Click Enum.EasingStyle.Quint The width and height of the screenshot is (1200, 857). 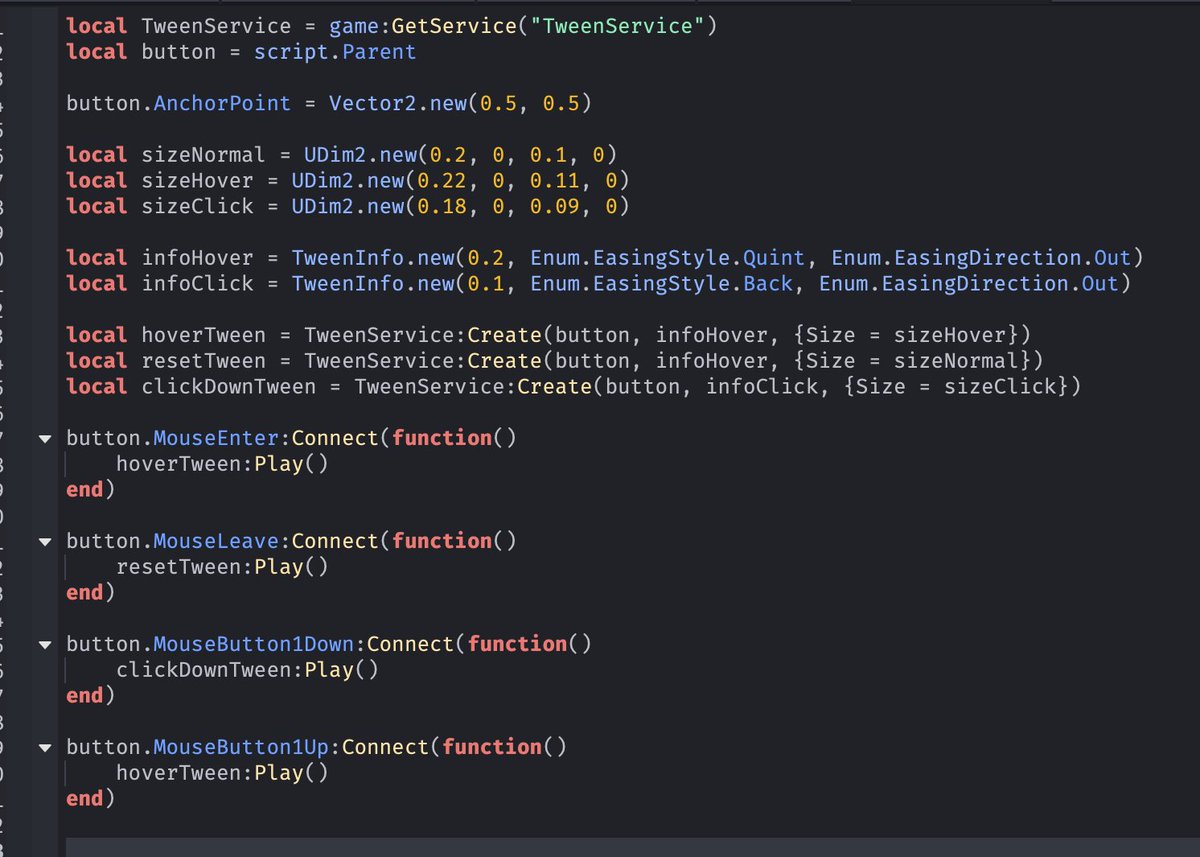click(667, 258)
